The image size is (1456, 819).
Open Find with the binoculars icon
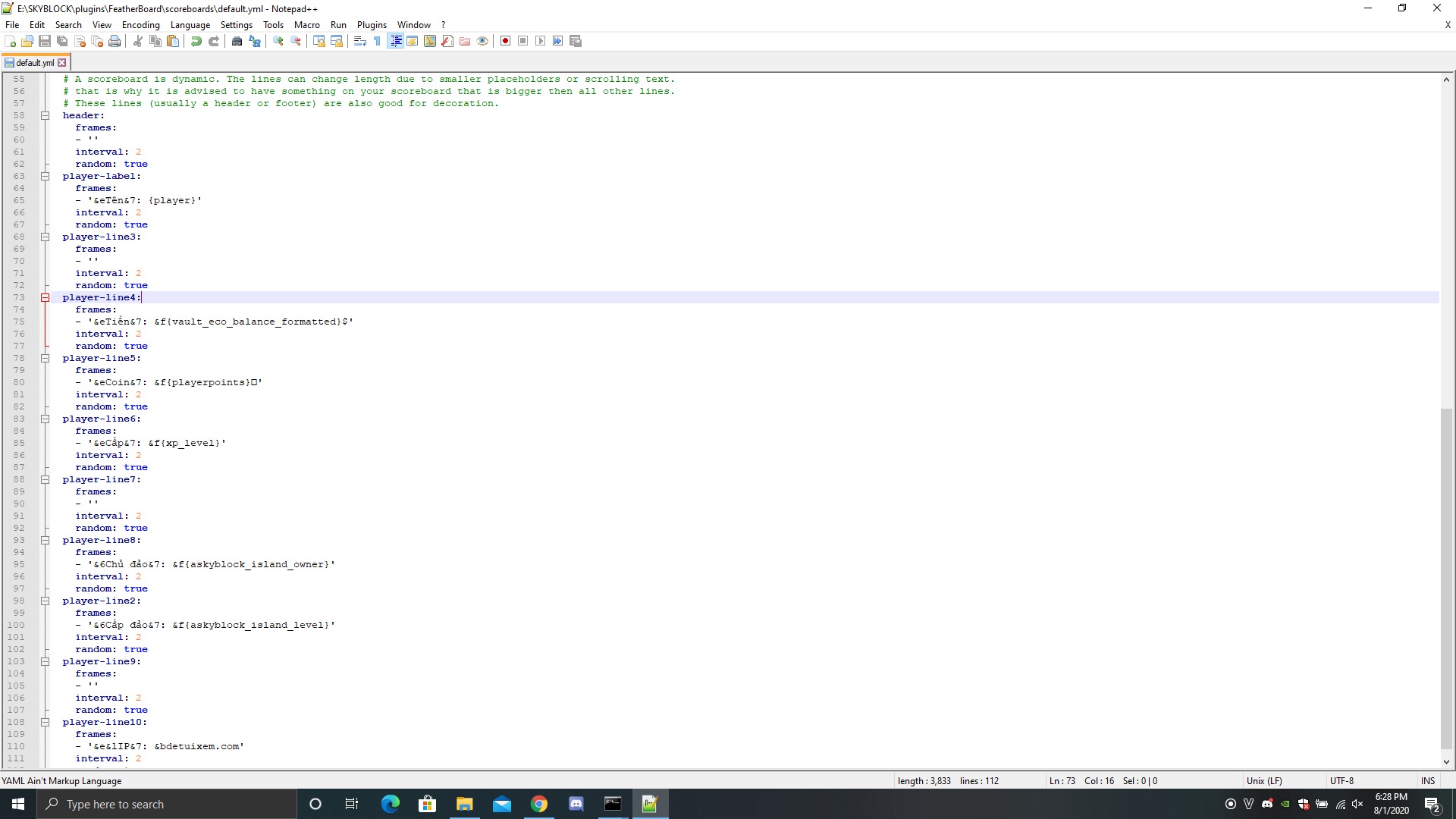pos(237,41)
